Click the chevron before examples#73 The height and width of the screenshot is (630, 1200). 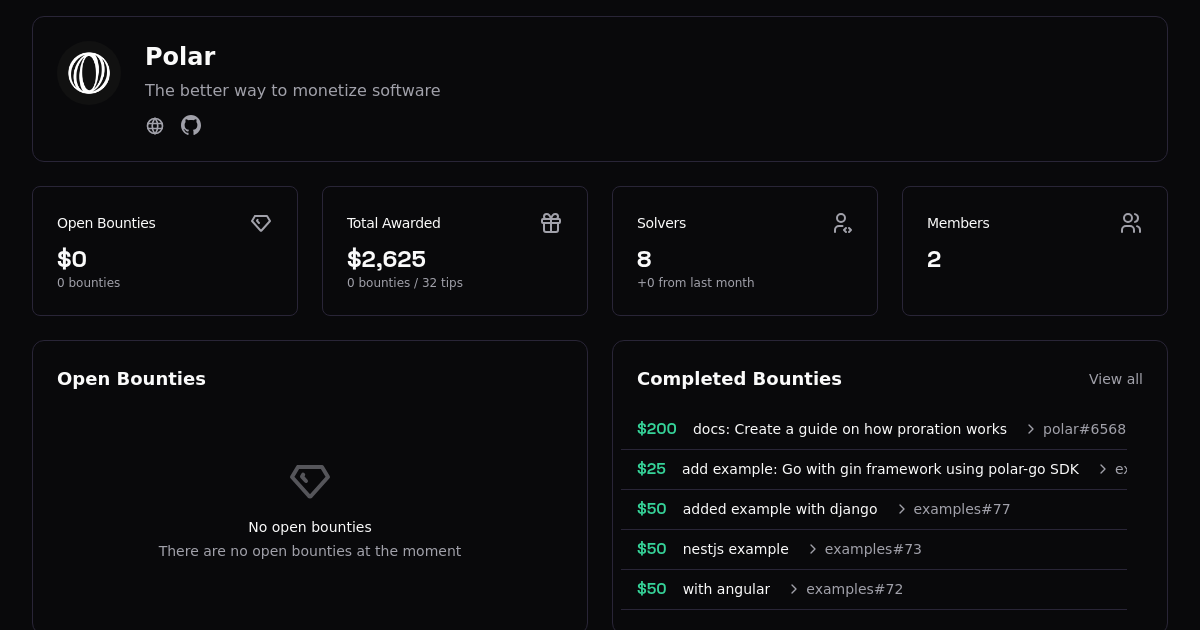point(812,549)
